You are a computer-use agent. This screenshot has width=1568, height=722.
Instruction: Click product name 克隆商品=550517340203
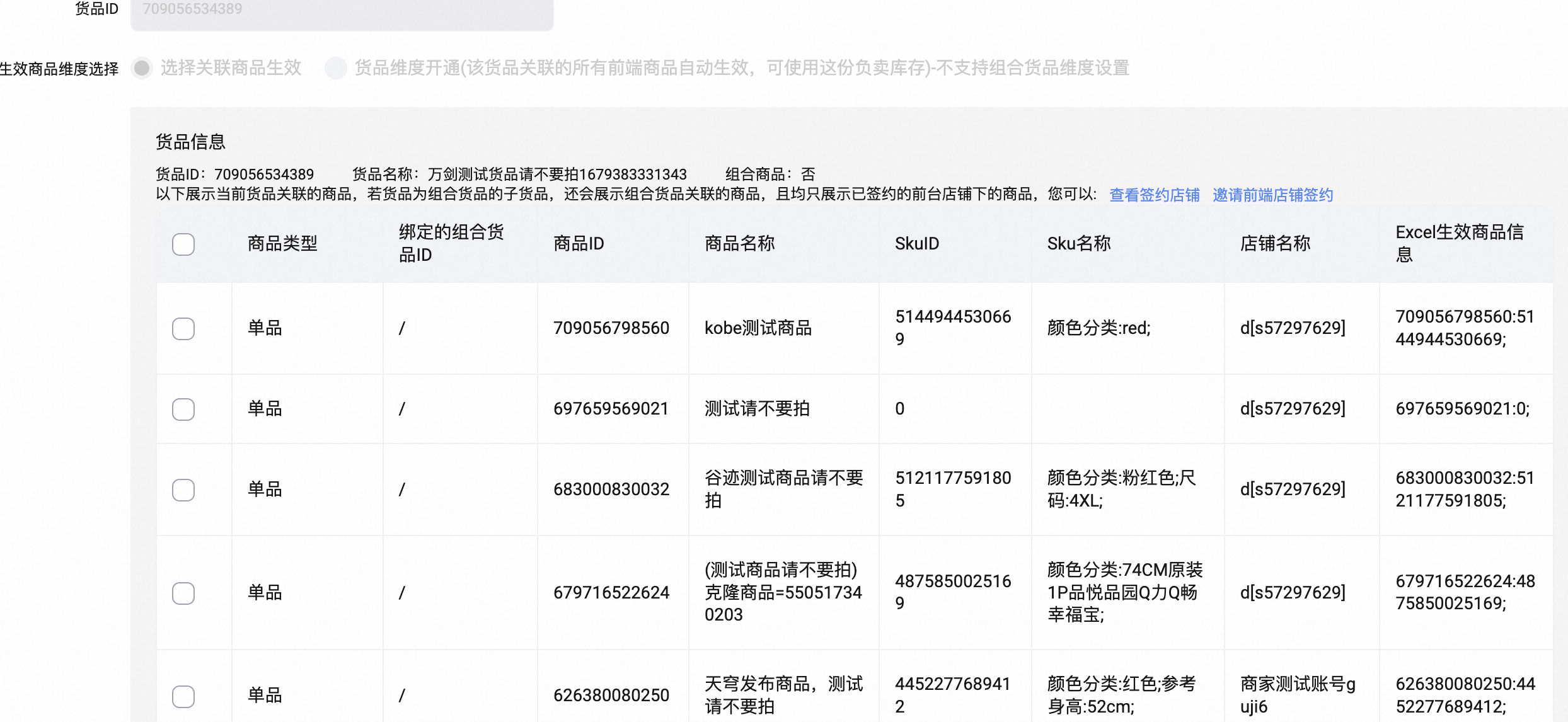(x=783, y=592)
